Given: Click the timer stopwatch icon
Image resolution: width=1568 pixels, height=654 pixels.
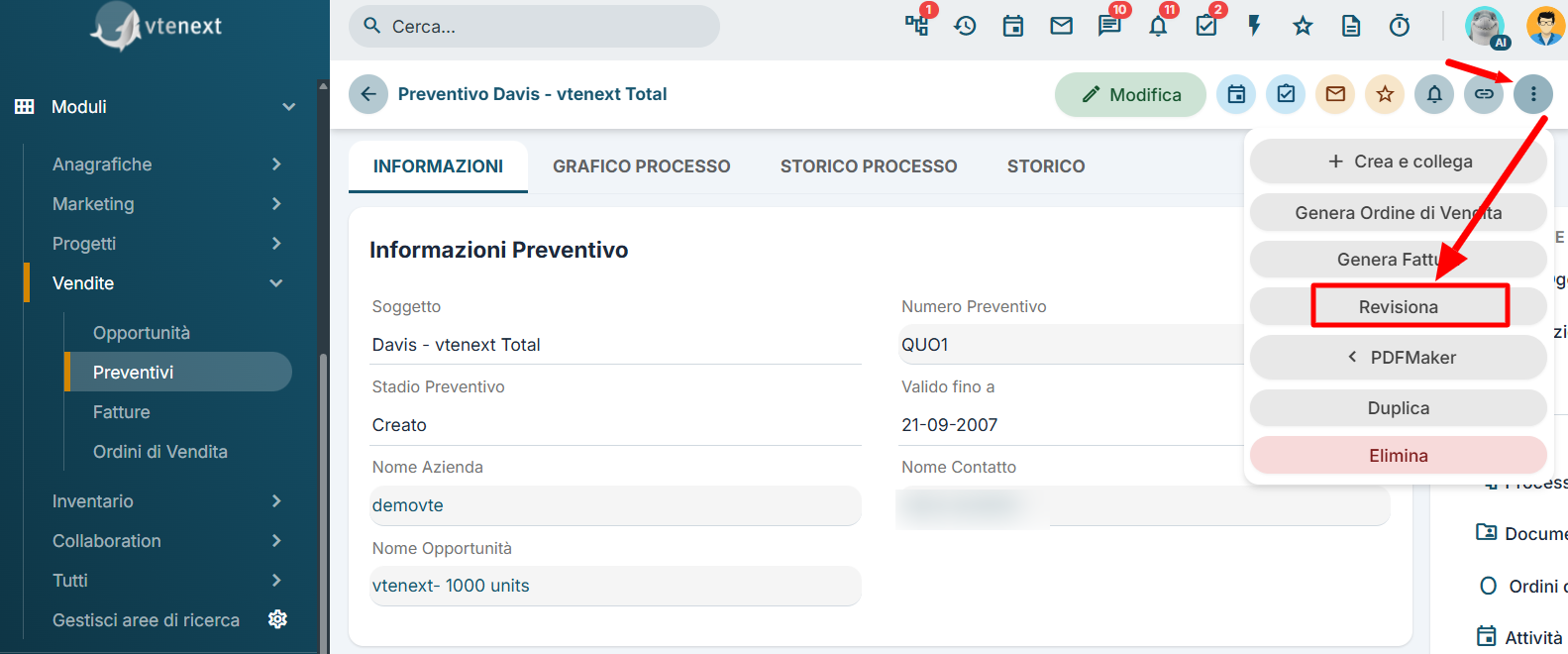Looking at the screenshot, I should point(1400,26).
